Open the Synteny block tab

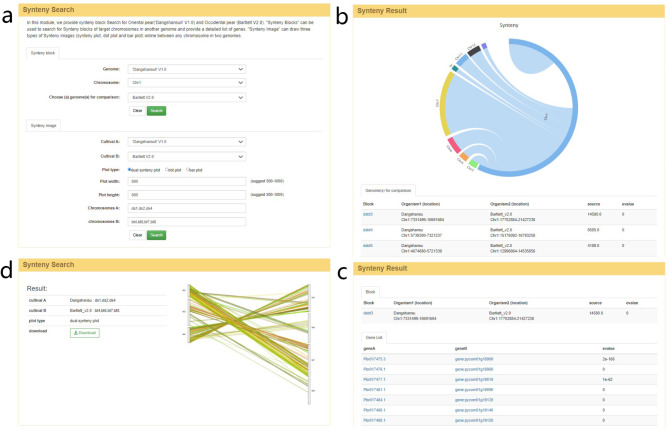coord(43,53)
